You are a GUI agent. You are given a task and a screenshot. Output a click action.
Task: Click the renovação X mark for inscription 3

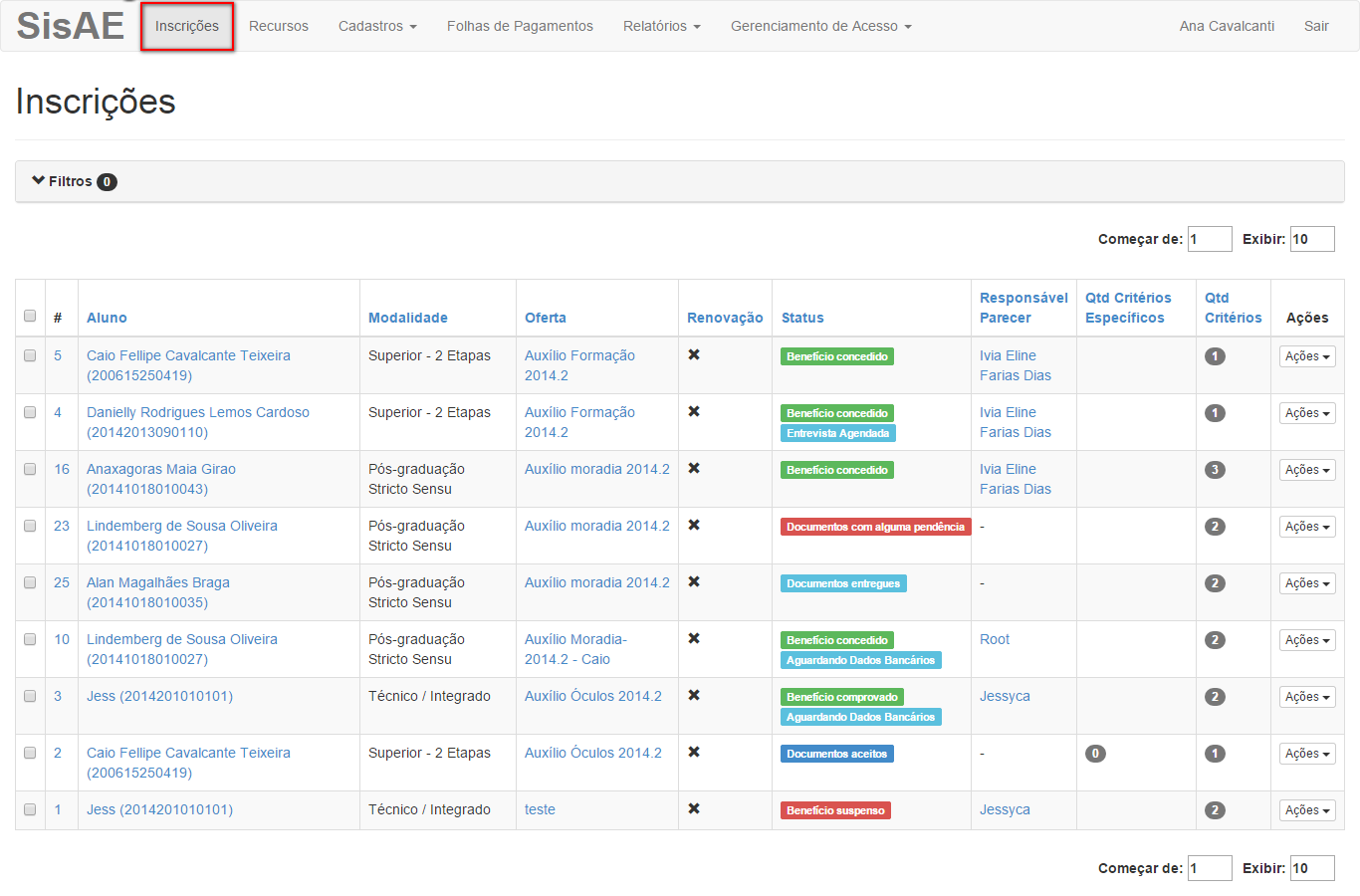pos(694,695)
